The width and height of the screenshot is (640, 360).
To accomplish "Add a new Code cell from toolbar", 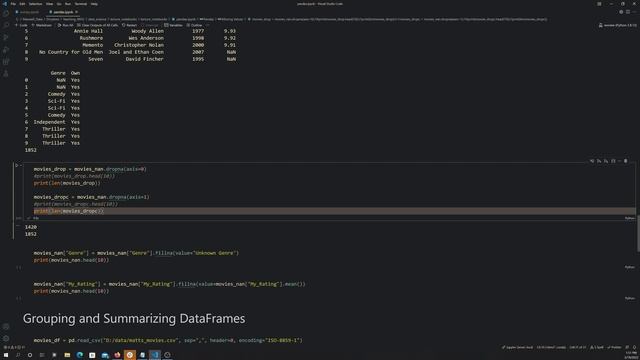I will click(21, 25).
